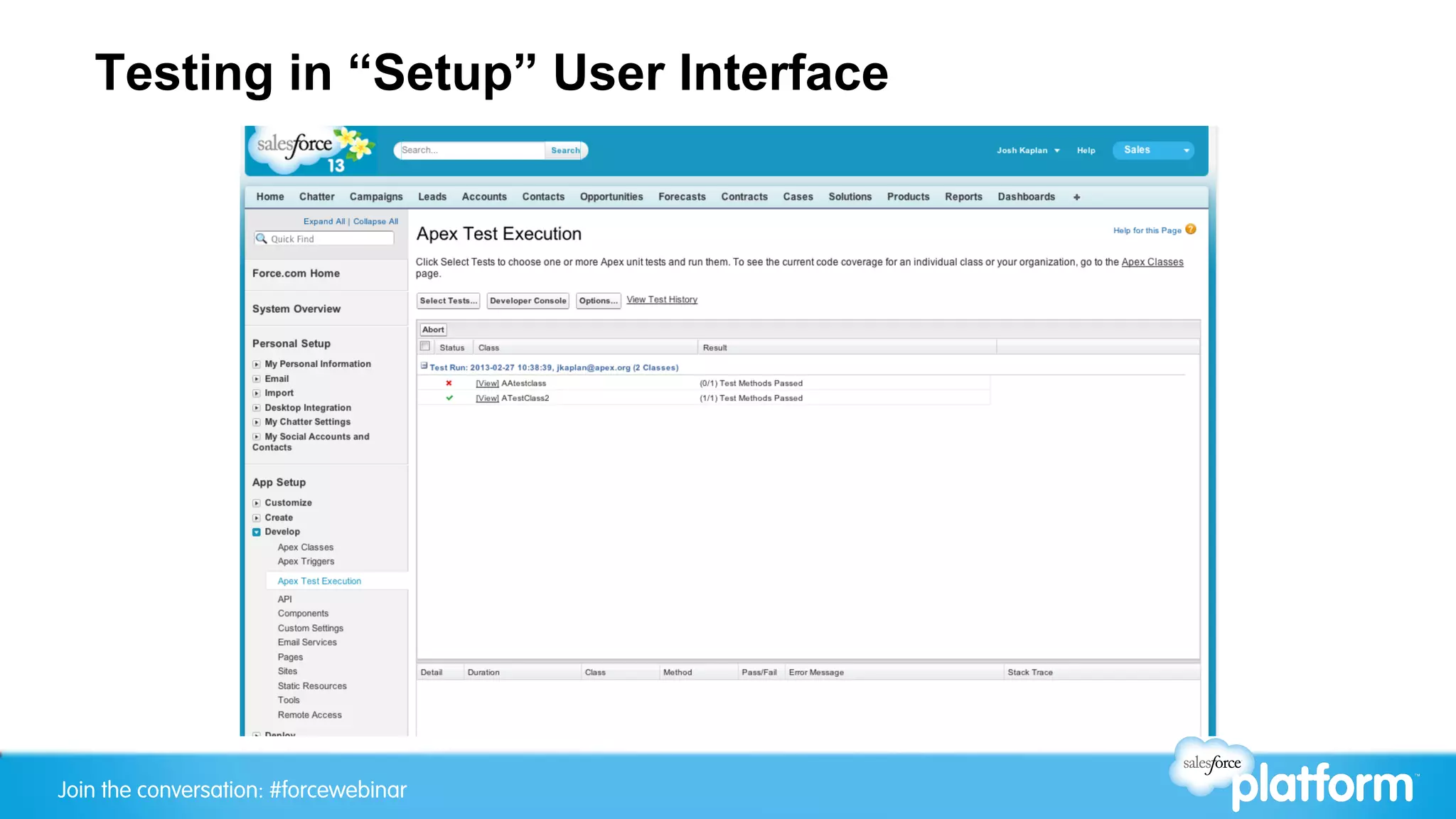The image size is (1456, 819).
Task: Switch to the Chatter tab
Action: click(x=317, y=197)
